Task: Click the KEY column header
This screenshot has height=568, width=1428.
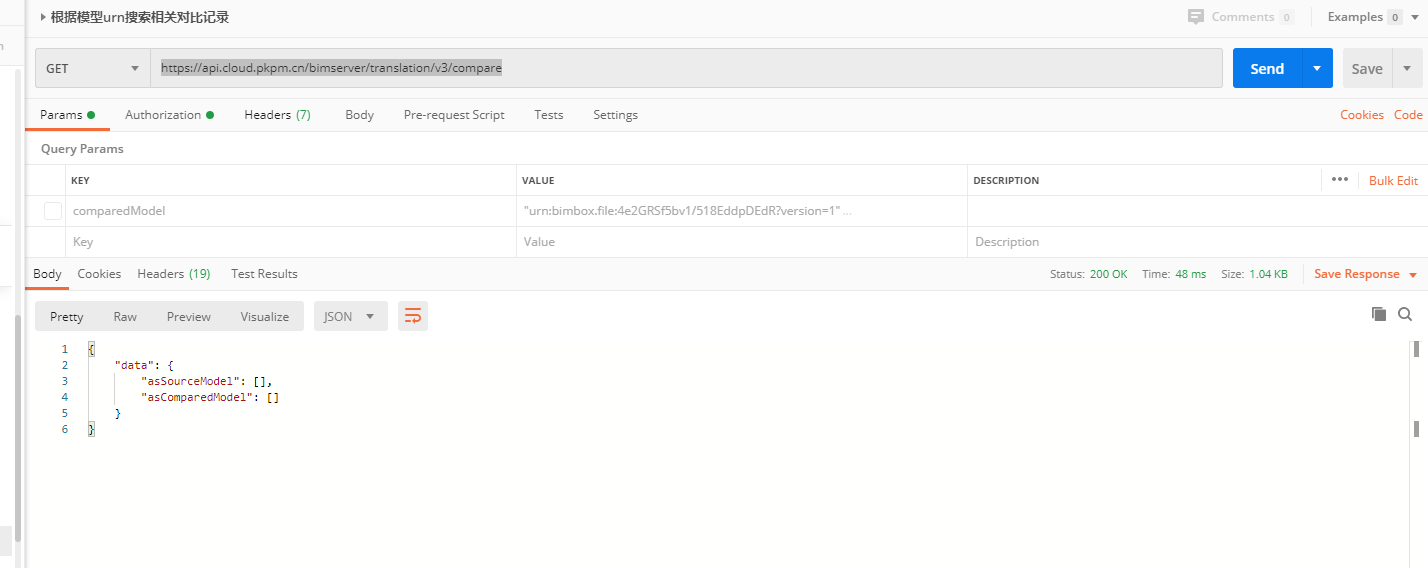Action: click(x=81, y=181)
